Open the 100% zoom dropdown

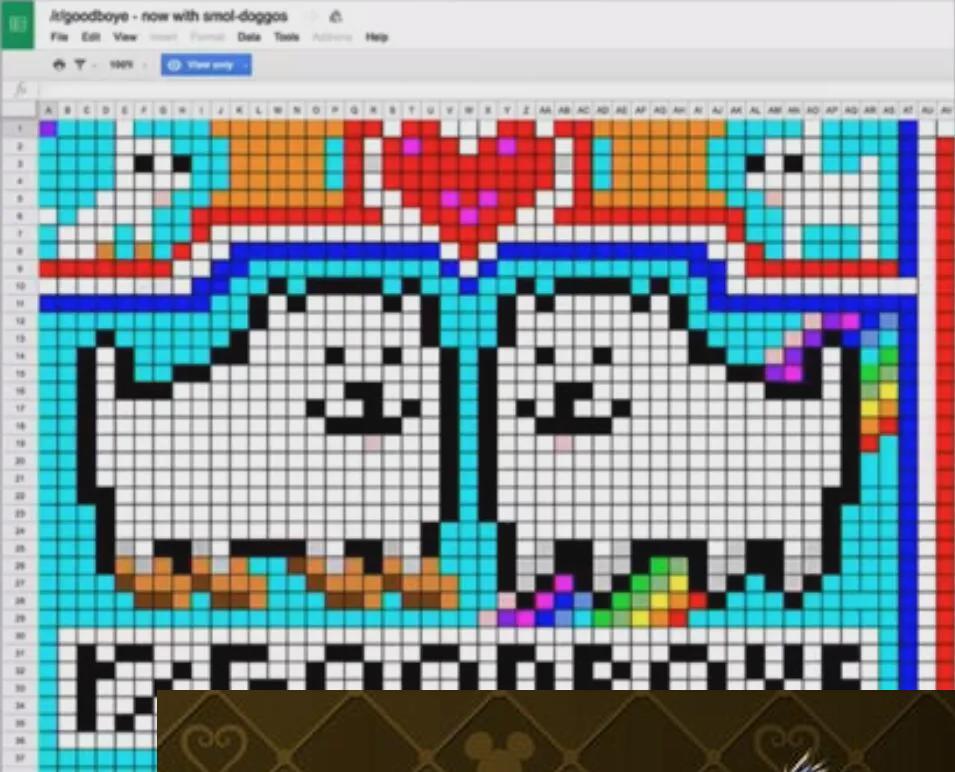click(x=128, y=65)
